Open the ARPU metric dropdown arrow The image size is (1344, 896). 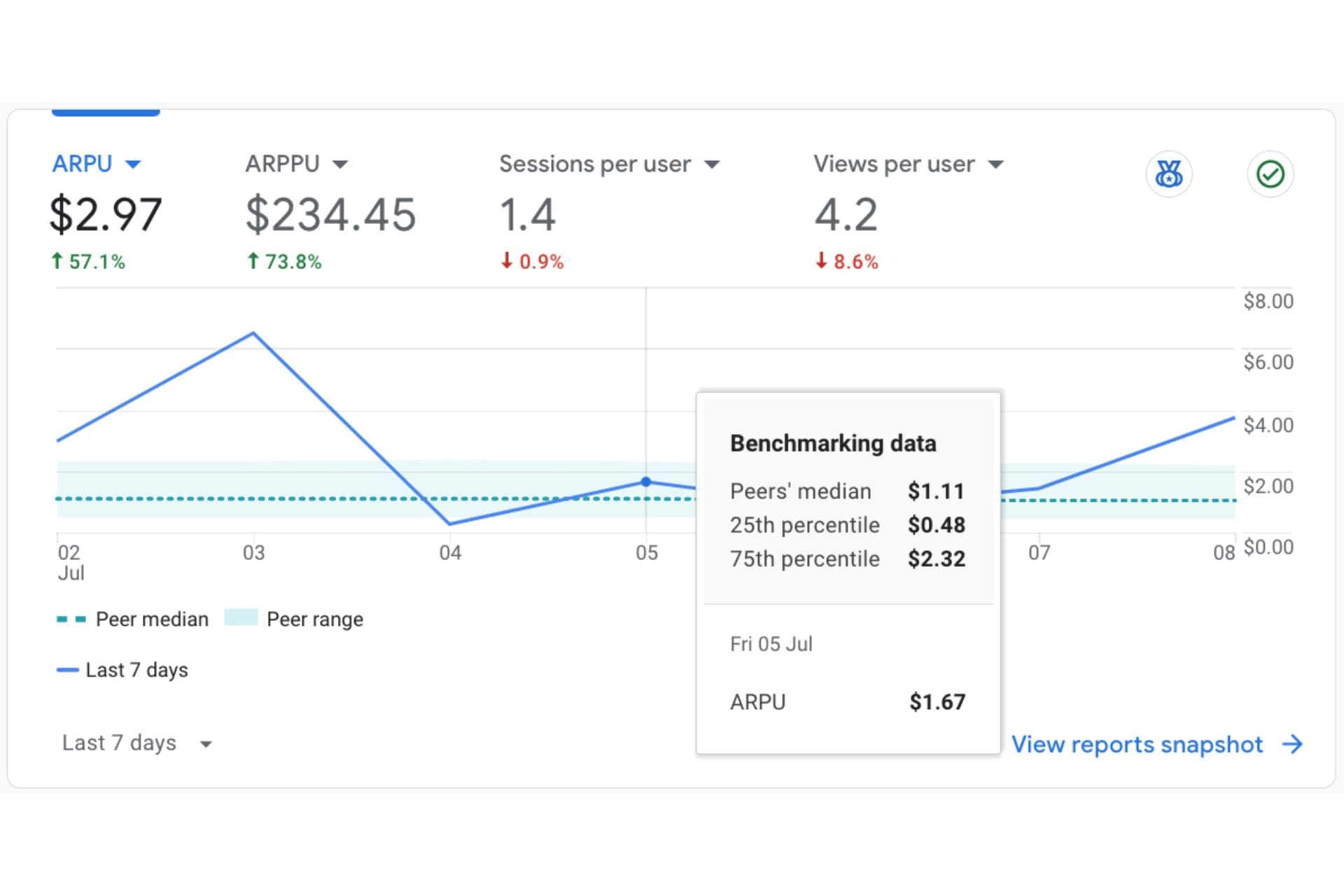[133, 164]
